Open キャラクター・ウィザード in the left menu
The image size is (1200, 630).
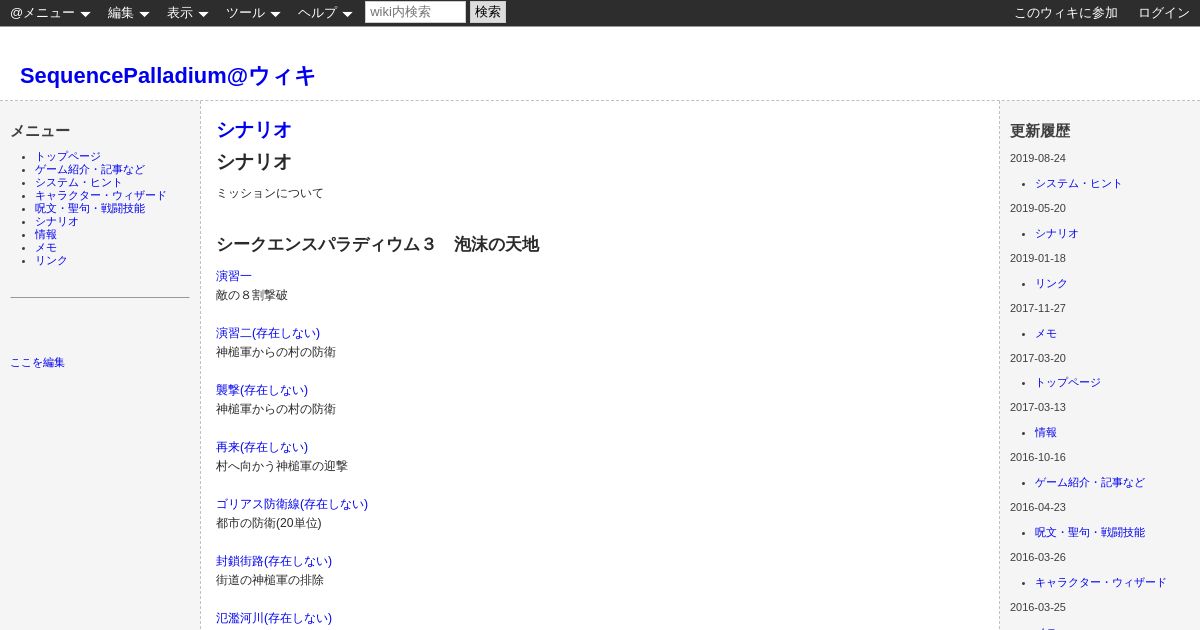(101, 196)
